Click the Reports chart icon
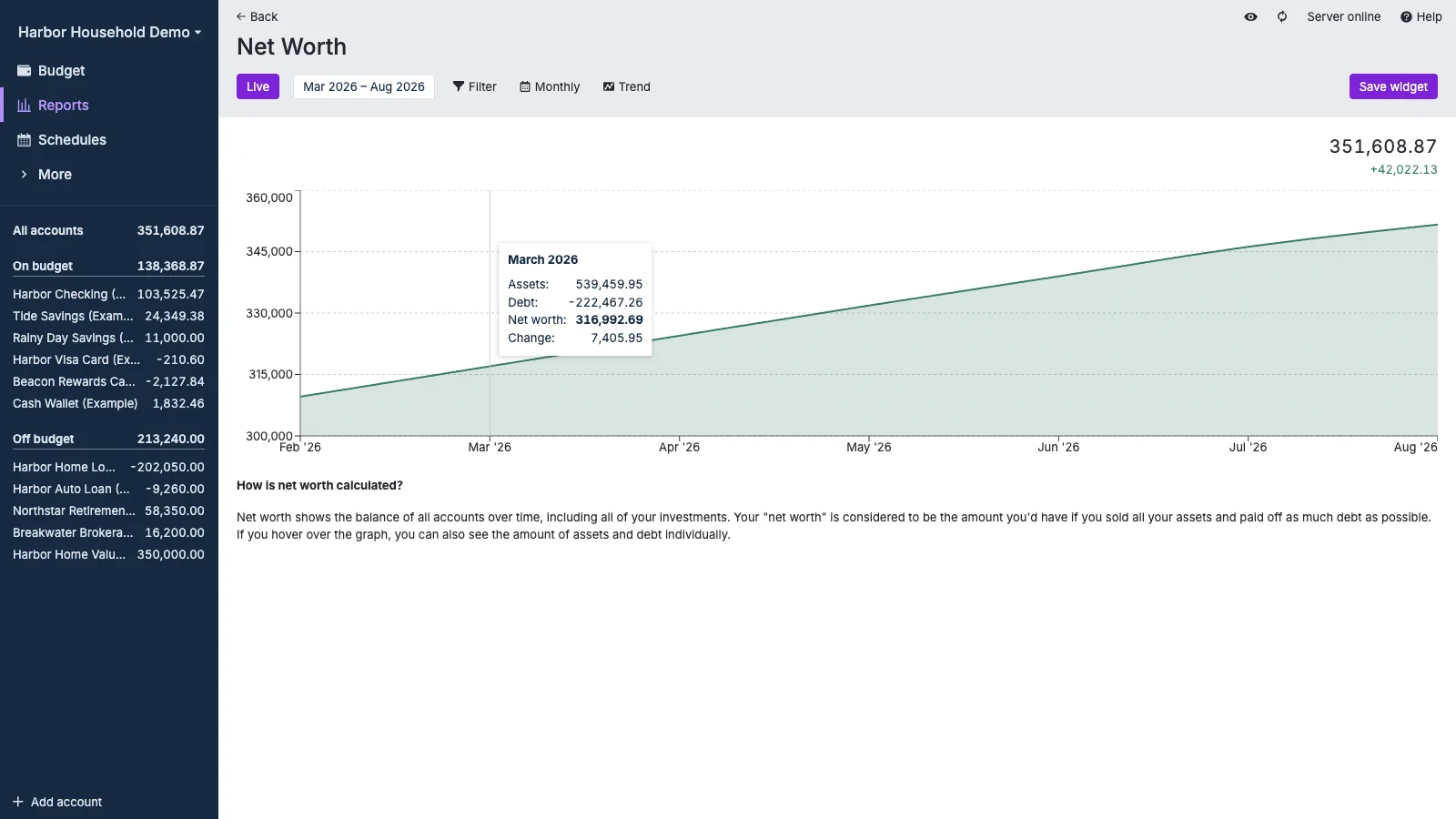 24,106
